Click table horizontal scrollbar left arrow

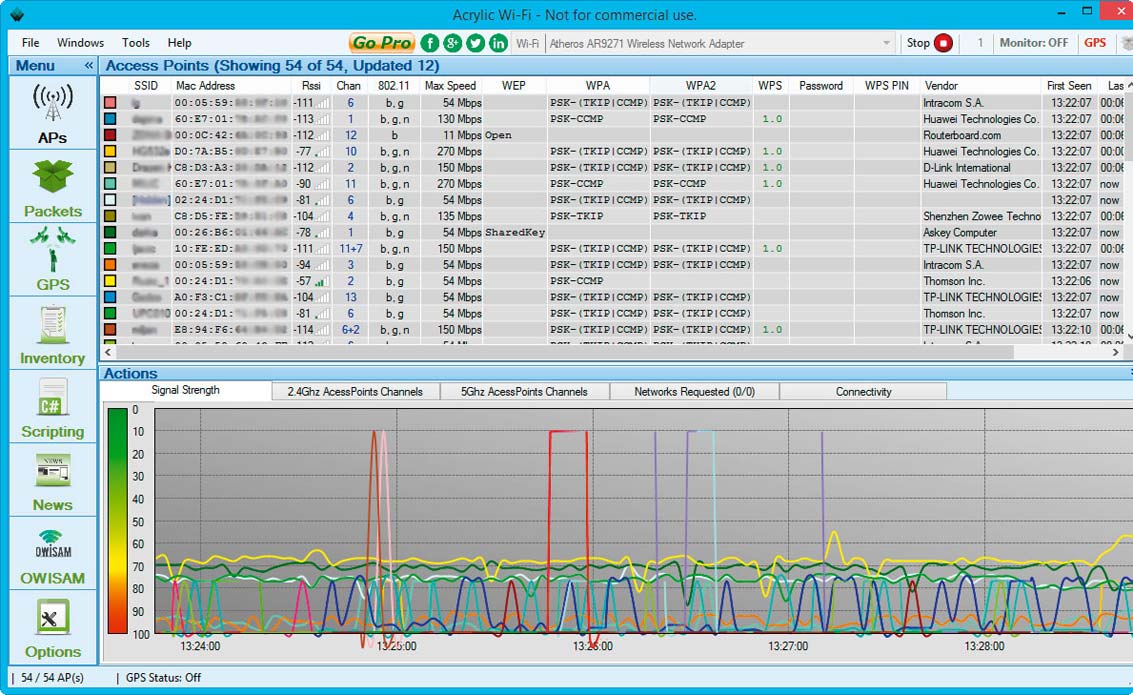coord(108,353)
